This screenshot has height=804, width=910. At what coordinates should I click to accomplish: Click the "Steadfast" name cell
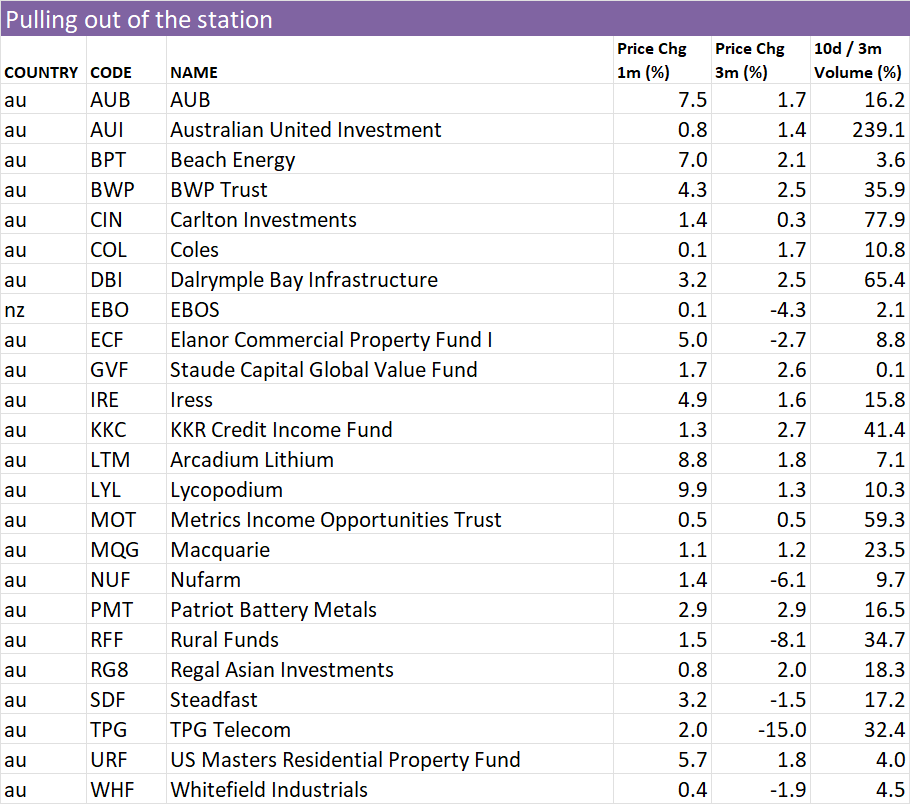coord(214,700)
